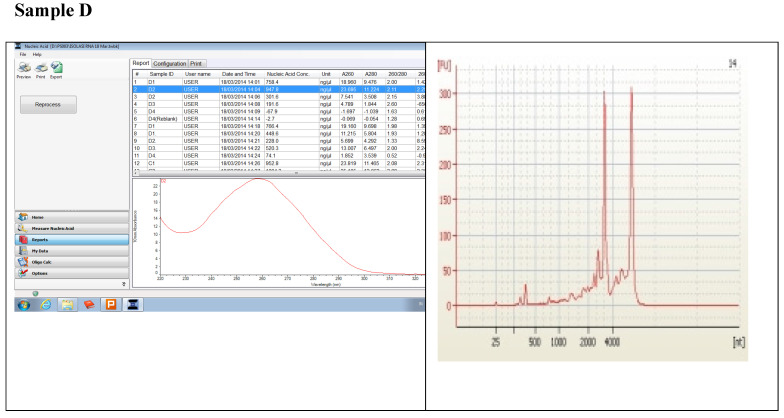Open My Data in sidebar
This screenshot has width=784, height=418.
coord(72,251)
